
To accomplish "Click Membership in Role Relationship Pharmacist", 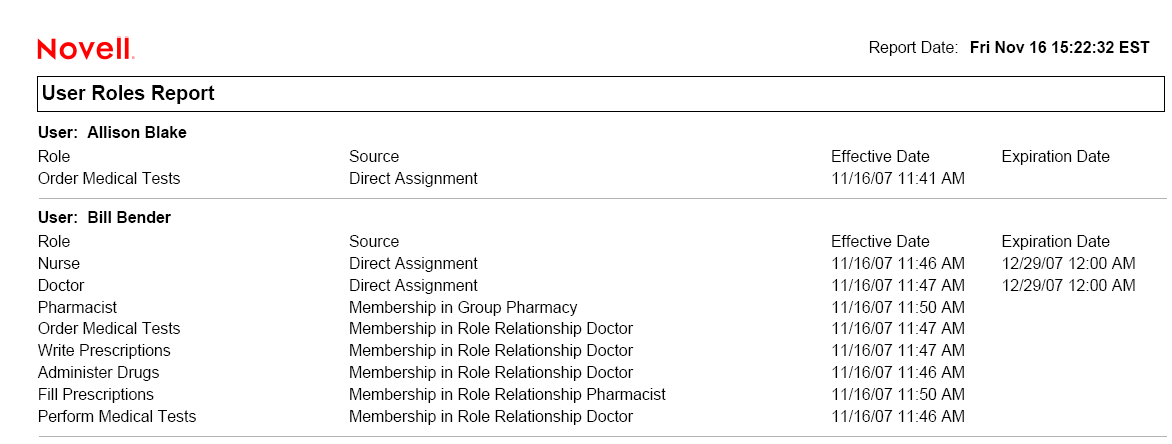I will [x=507, y=394].
